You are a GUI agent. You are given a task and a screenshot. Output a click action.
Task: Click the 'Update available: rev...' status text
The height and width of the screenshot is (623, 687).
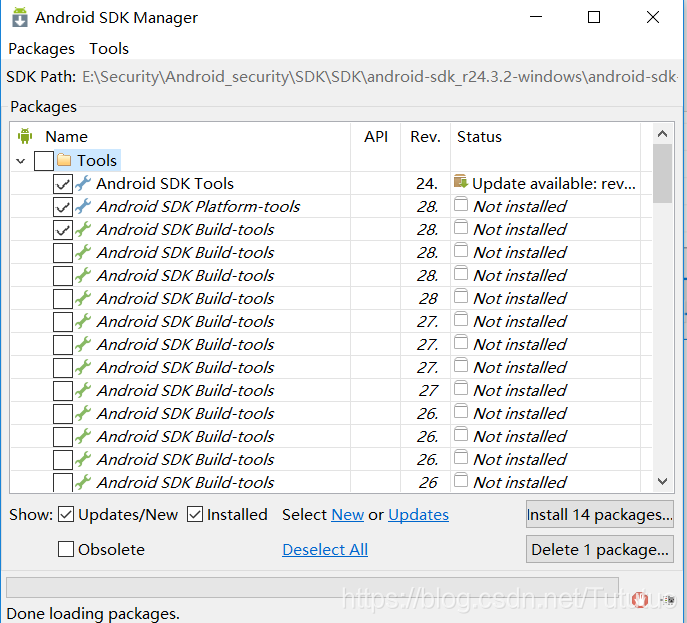554,184
